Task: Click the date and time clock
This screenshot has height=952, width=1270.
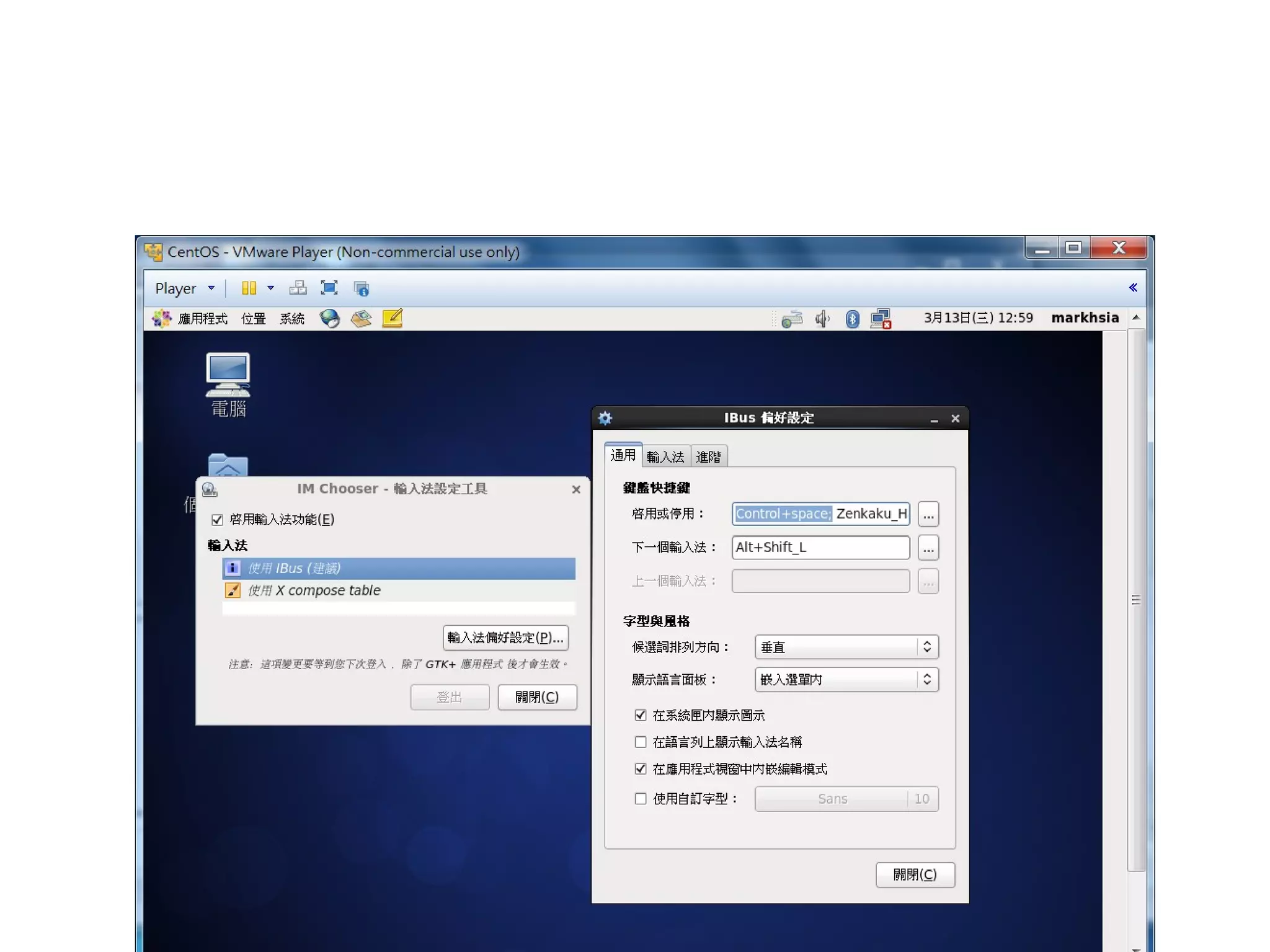Action: 978,318
